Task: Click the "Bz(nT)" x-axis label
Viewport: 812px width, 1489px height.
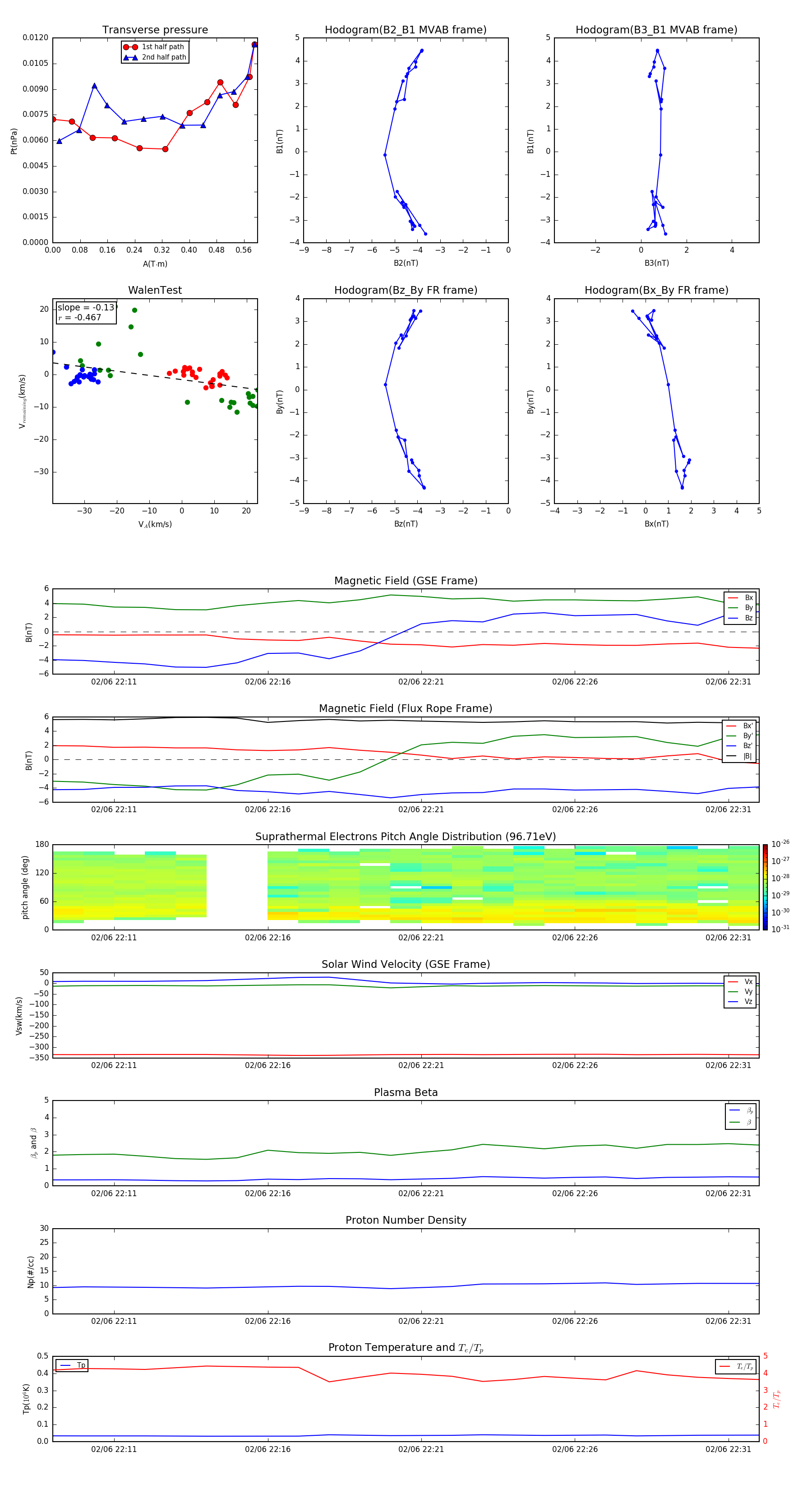Action: [x=406, y=524]
